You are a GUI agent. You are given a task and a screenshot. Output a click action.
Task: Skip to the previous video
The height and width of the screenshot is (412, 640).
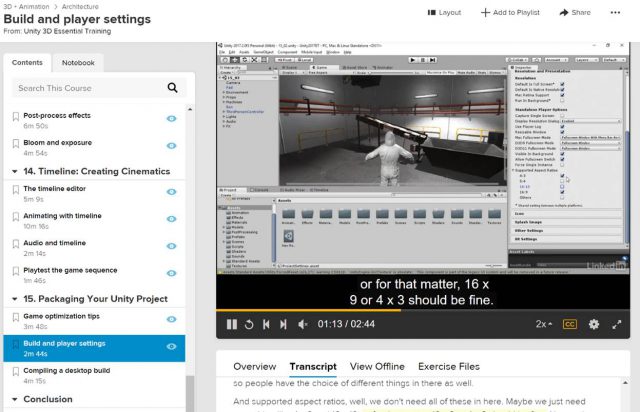266,324
